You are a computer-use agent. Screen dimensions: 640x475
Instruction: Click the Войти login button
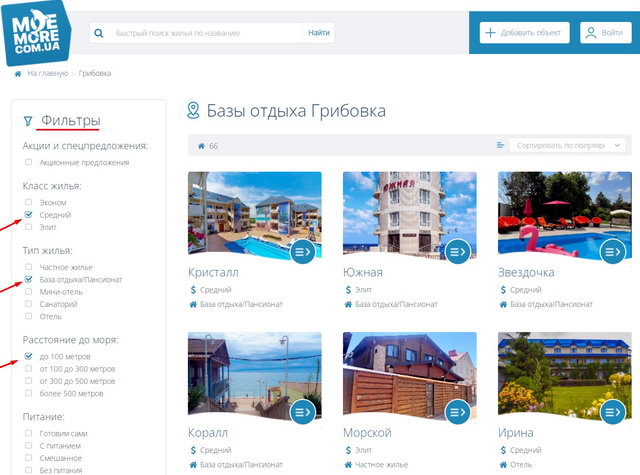click(606, 33)
